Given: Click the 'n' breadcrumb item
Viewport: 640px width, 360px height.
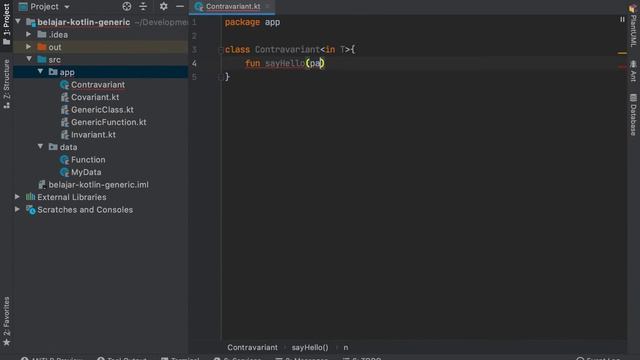Looking at the screenshot, I should coord(346,347).
